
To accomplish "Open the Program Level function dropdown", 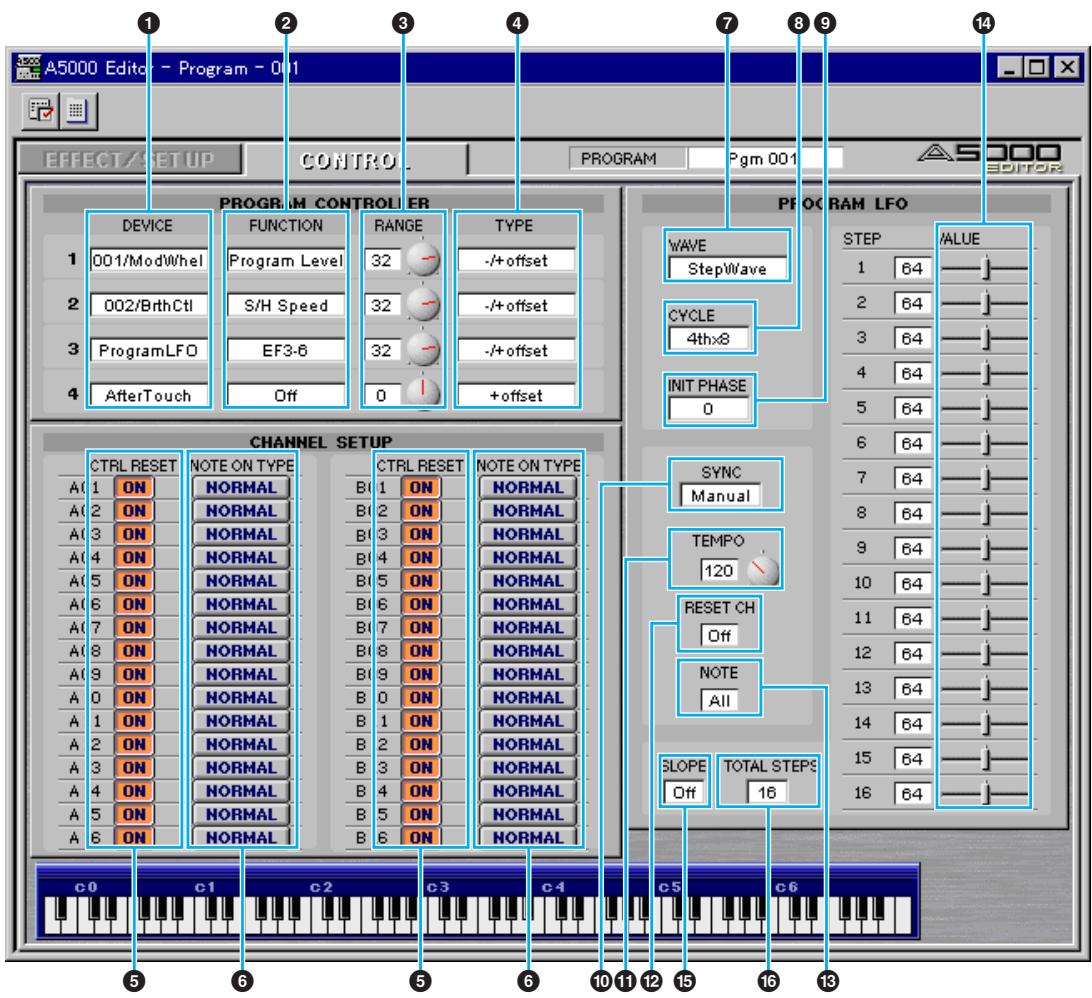I will point(286,260).
